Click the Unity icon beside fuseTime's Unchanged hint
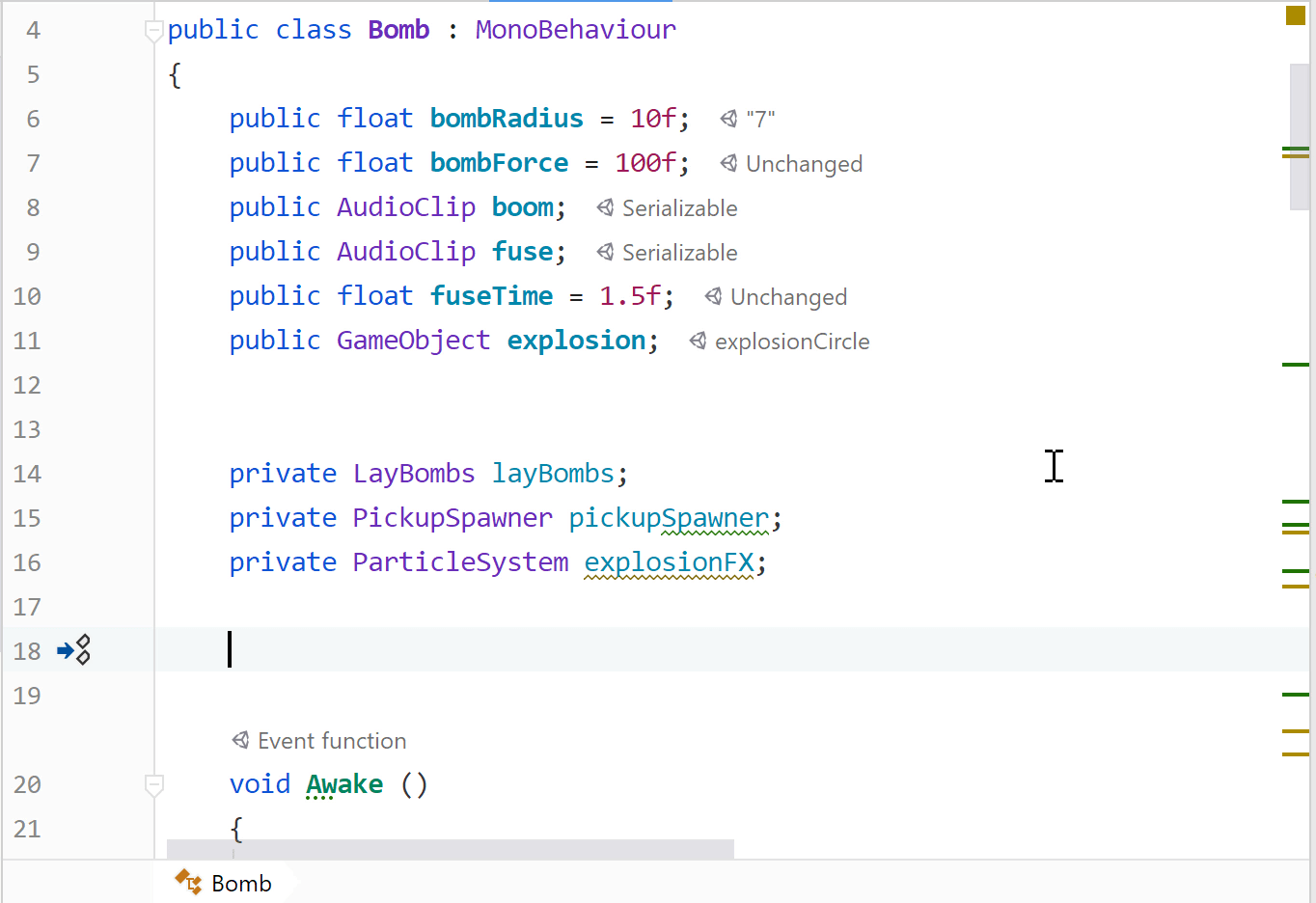1316x903 pixels. pyautogui.click(x=713, y=296)
